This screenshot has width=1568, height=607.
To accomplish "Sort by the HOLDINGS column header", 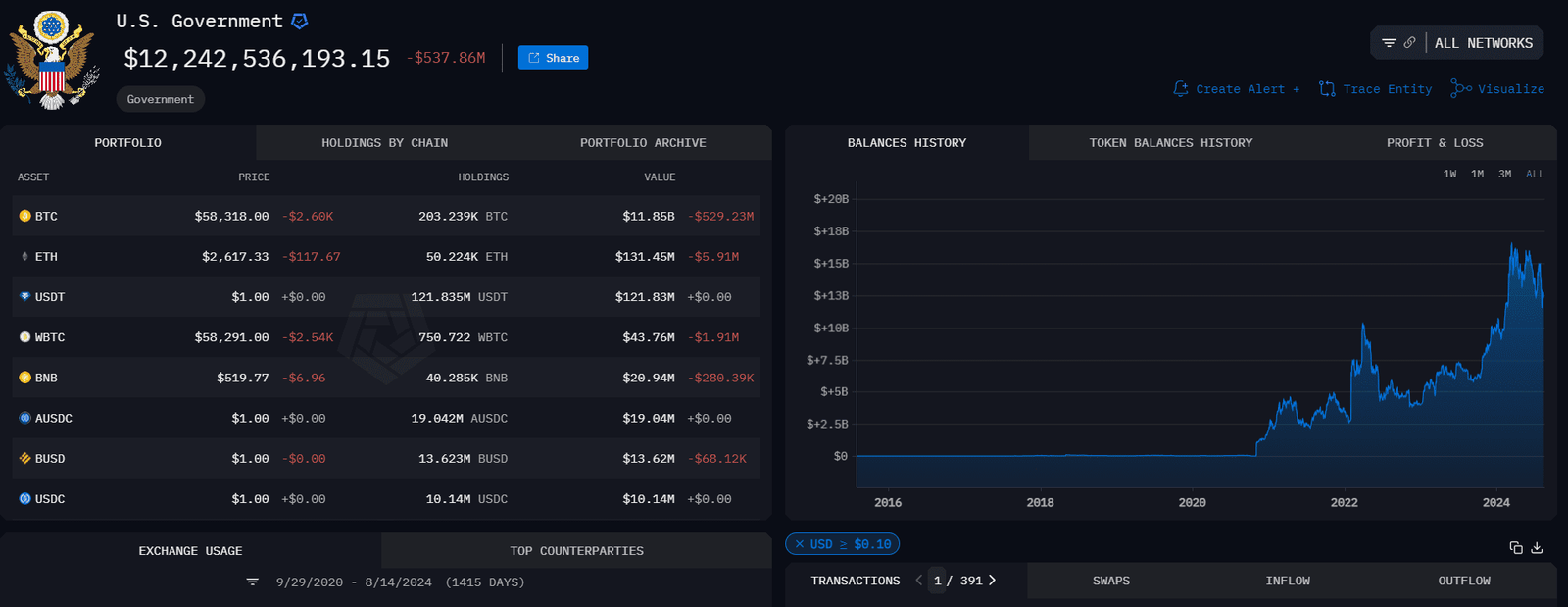I will (483, 177).
